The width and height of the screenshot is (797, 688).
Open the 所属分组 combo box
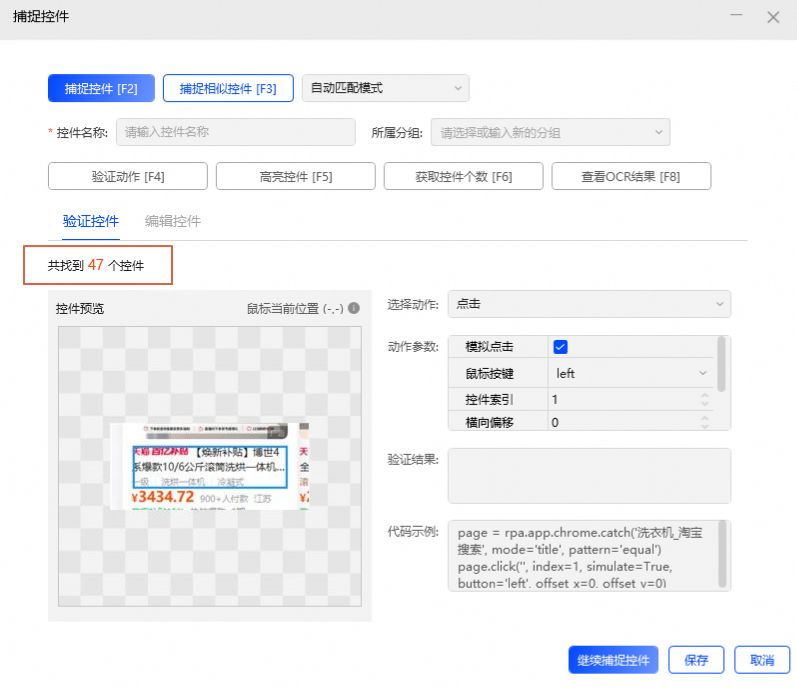pyautogui.click(x=550, y=133)
